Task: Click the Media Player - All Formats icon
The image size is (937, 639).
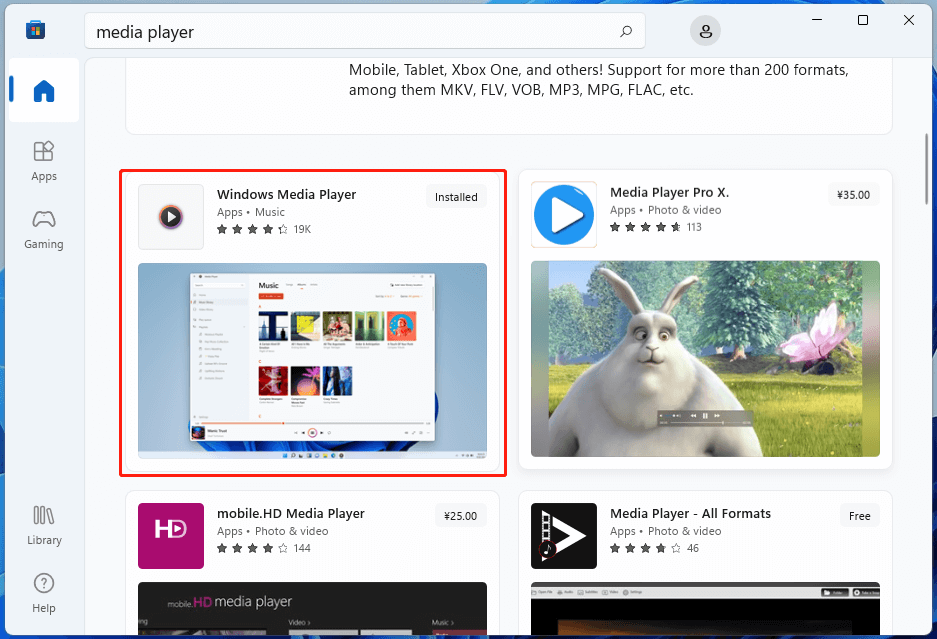Action: click(x=564, y=536)
